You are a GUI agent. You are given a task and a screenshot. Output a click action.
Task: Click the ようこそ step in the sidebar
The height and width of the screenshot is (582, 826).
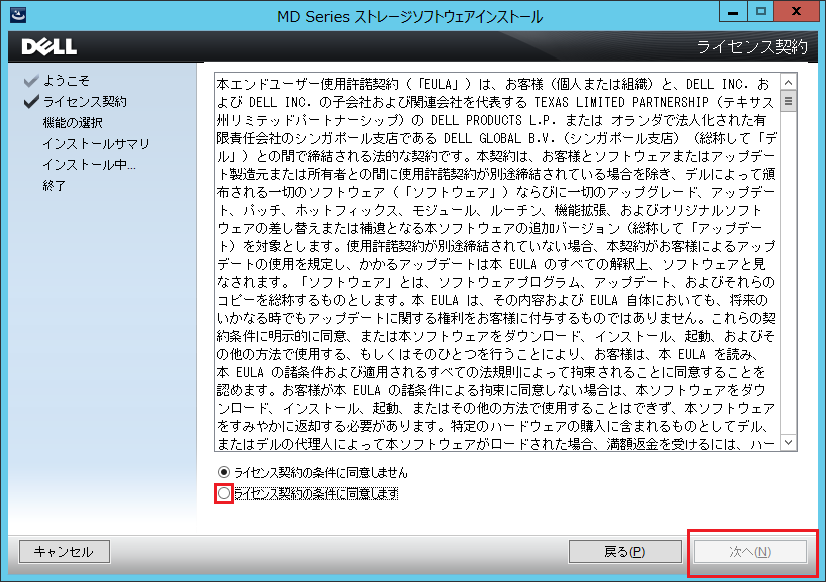tap(66, 81)
